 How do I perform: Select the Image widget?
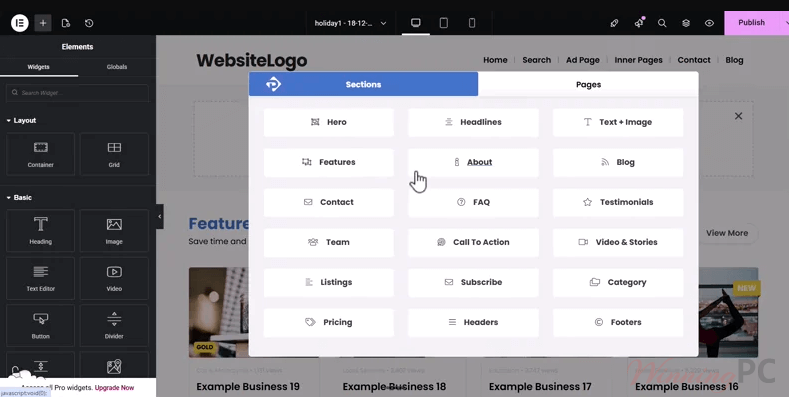coord(114,230)
